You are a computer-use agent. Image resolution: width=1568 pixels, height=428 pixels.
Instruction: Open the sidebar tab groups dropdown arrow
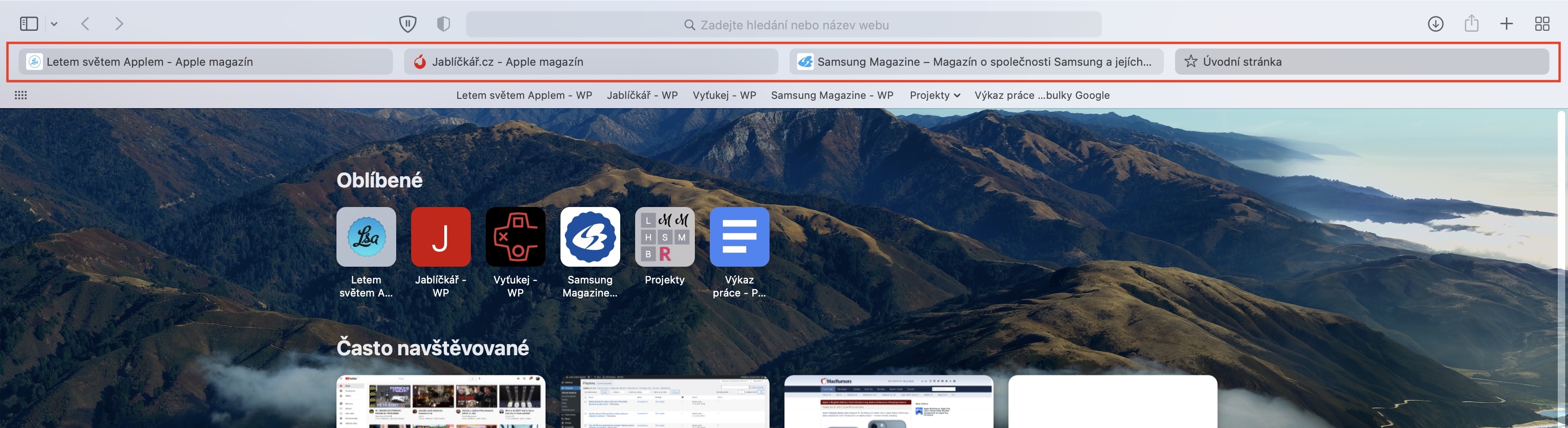pyautogui.click(x=54, y=24)
